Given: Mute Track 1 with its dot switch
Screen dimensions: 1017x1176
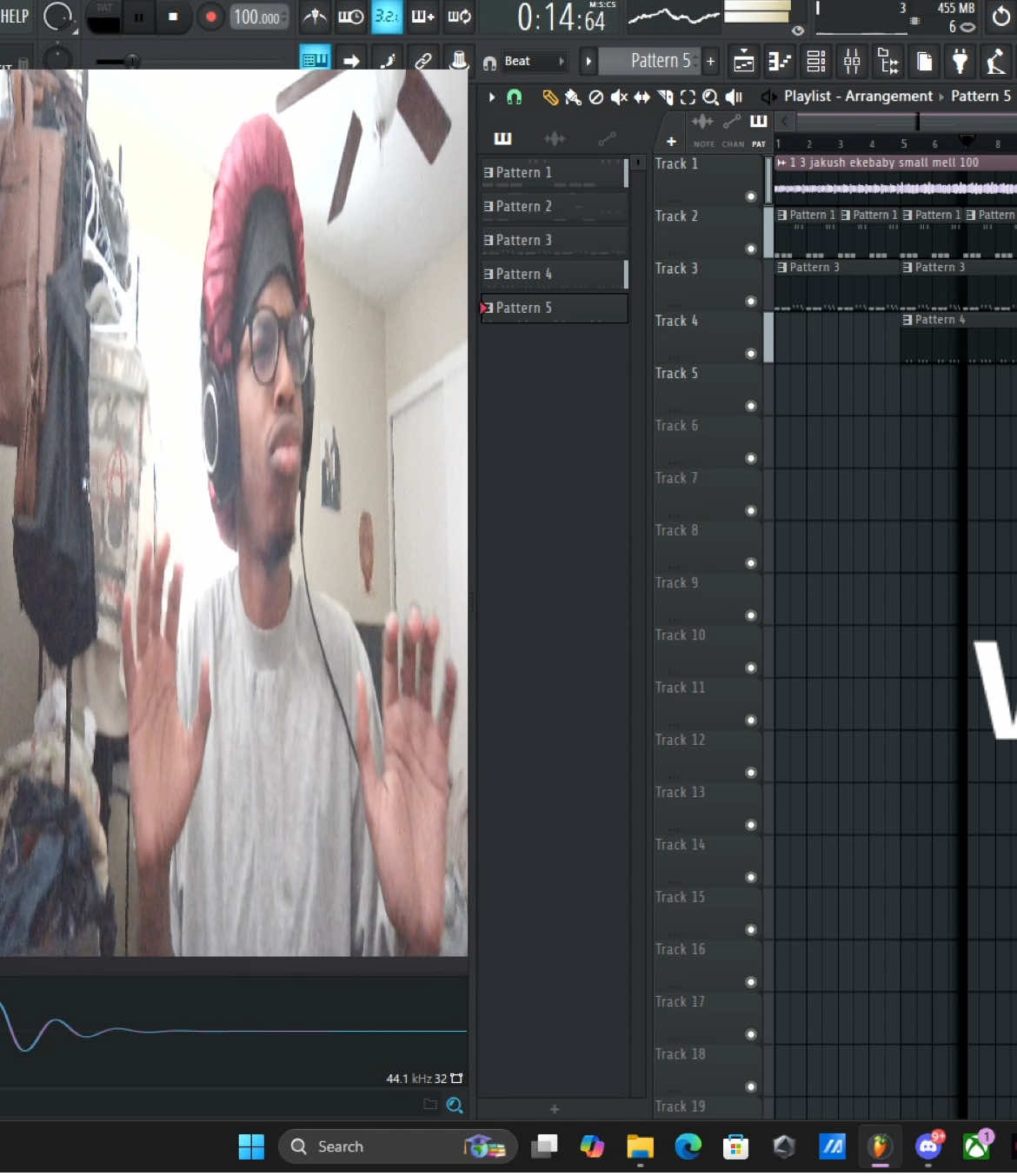Looking at the screenshot, I should tap(751, 196).
